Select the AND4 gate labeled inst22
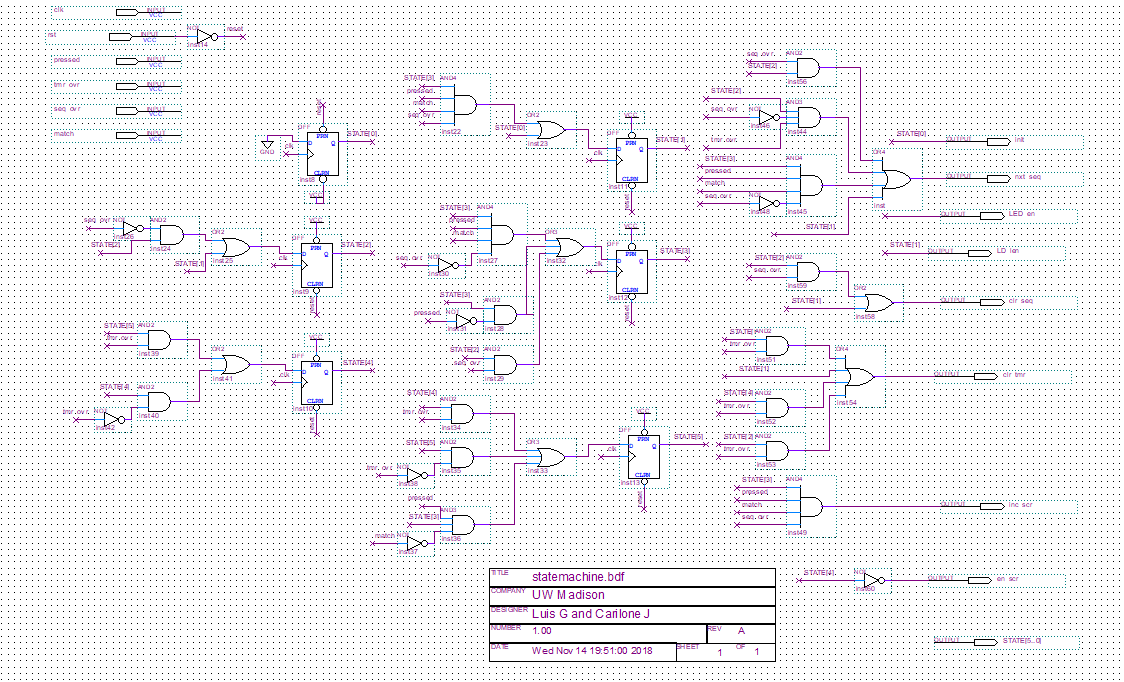The width and height of the screenshot is (1124, 682). tap(465, 105)
